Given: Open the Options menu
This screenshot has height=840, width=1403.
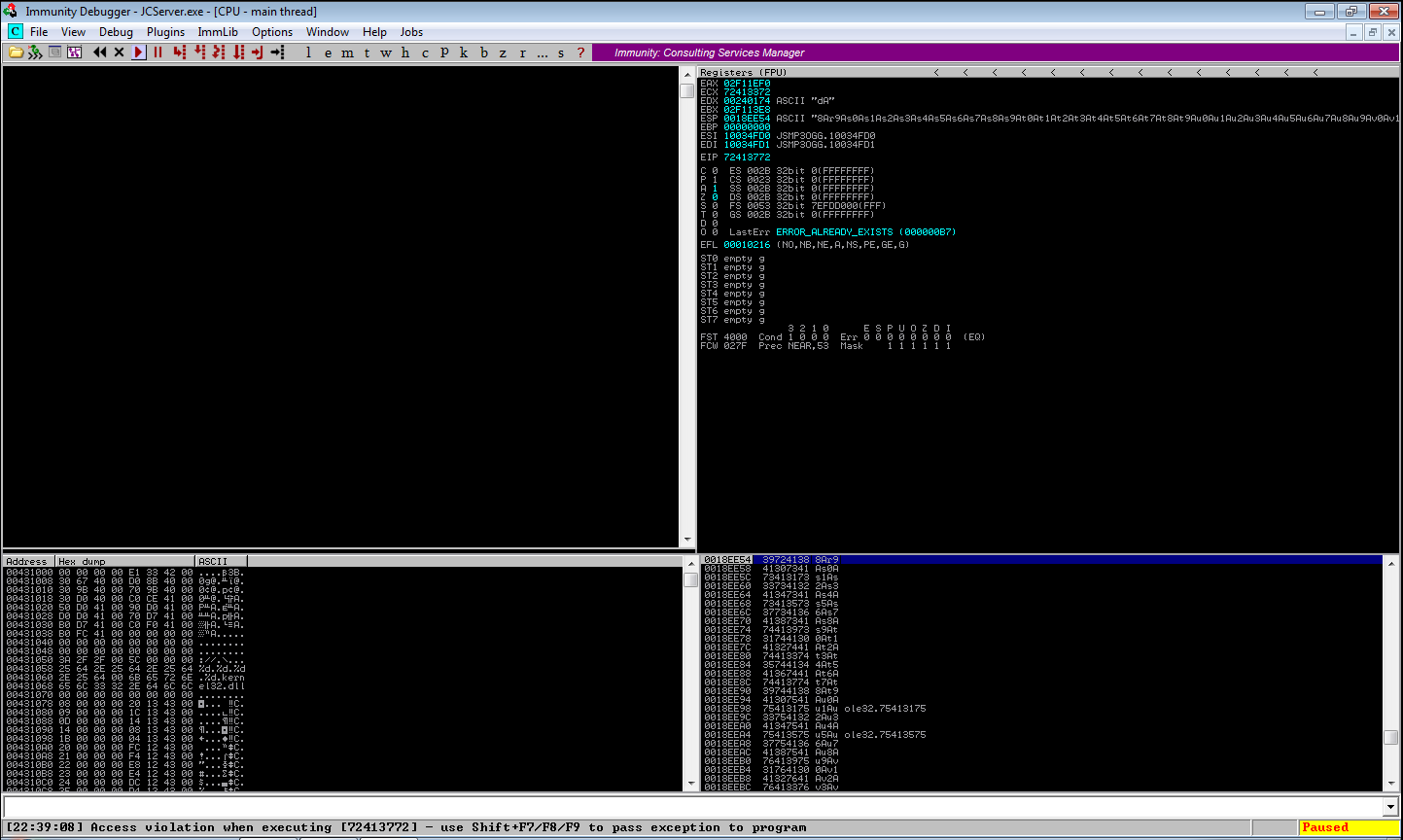Looking at the screenshot, I should coord(272,32).
